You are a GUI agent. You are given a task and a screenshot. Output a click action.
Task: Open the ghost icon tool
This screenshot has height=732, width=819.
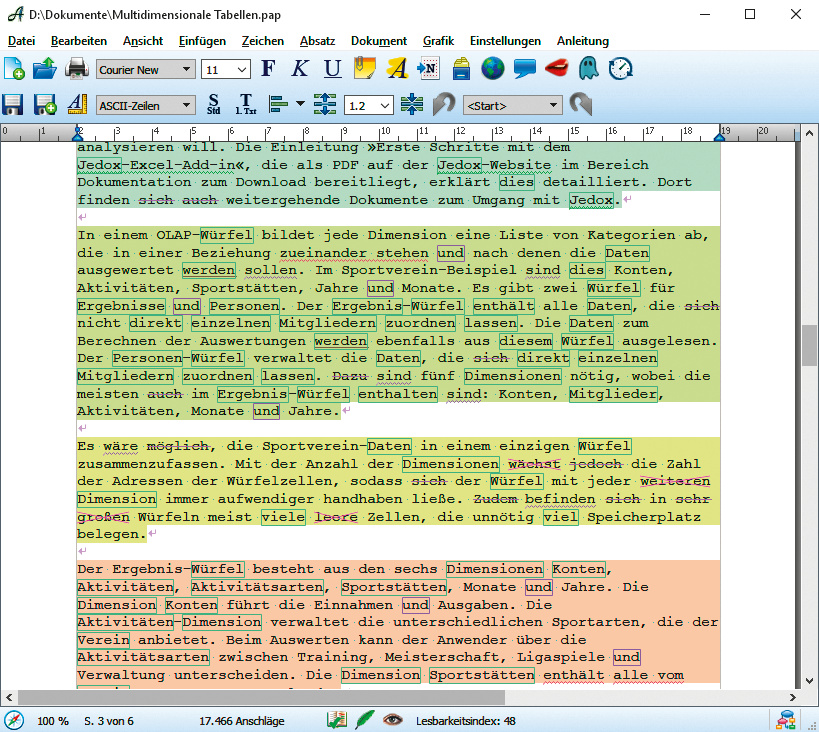click(x=589, y=69)
